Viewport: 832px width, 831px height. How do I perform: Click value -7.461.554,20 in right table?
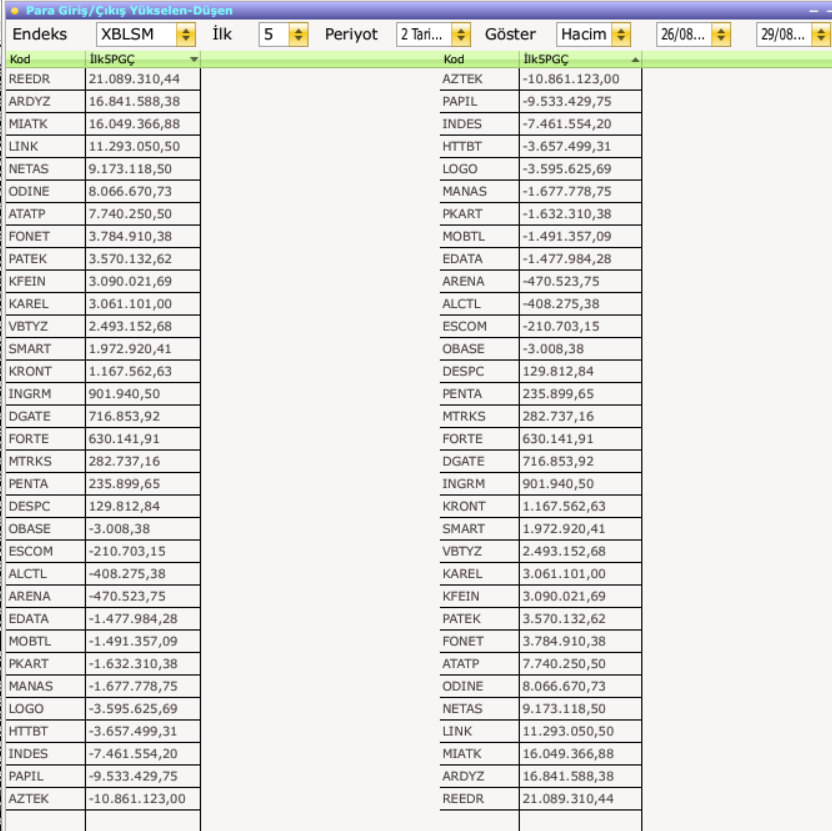[567, 124]
